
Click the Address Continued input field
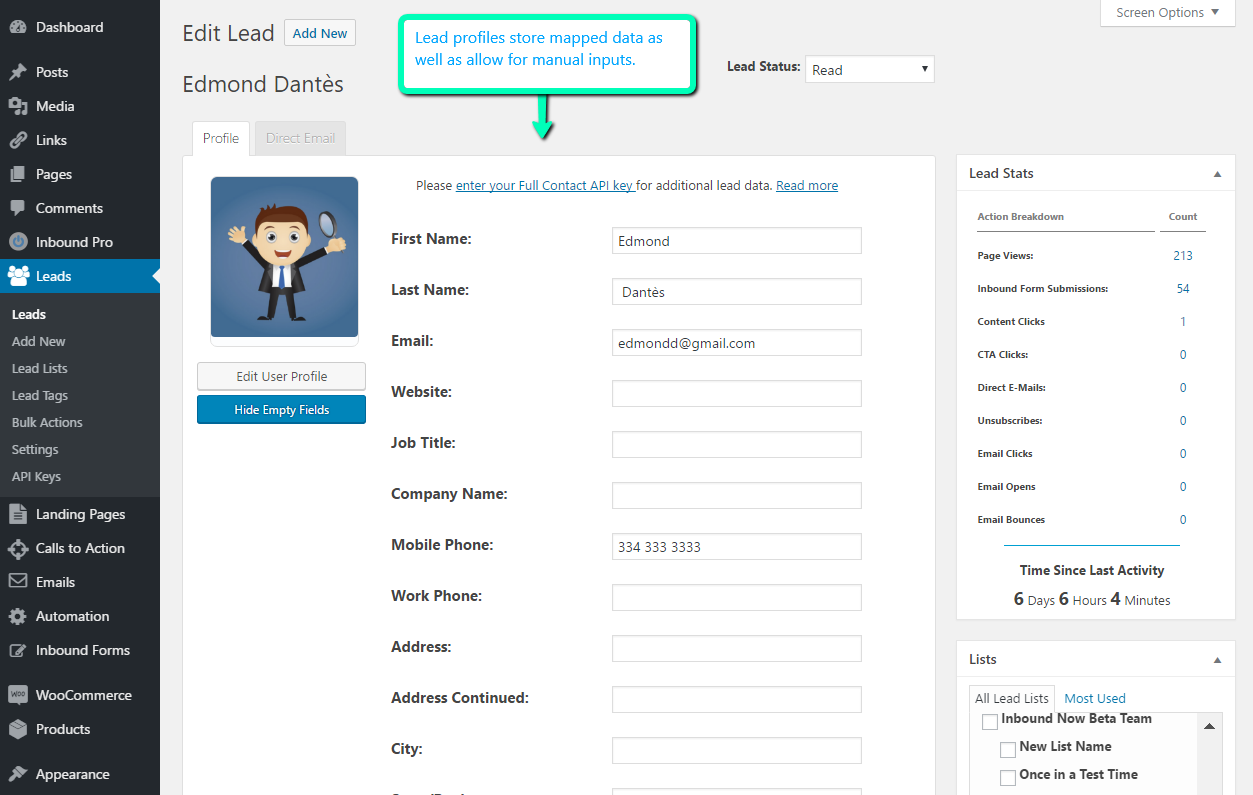pyautogui.click(x=737, y=699)
